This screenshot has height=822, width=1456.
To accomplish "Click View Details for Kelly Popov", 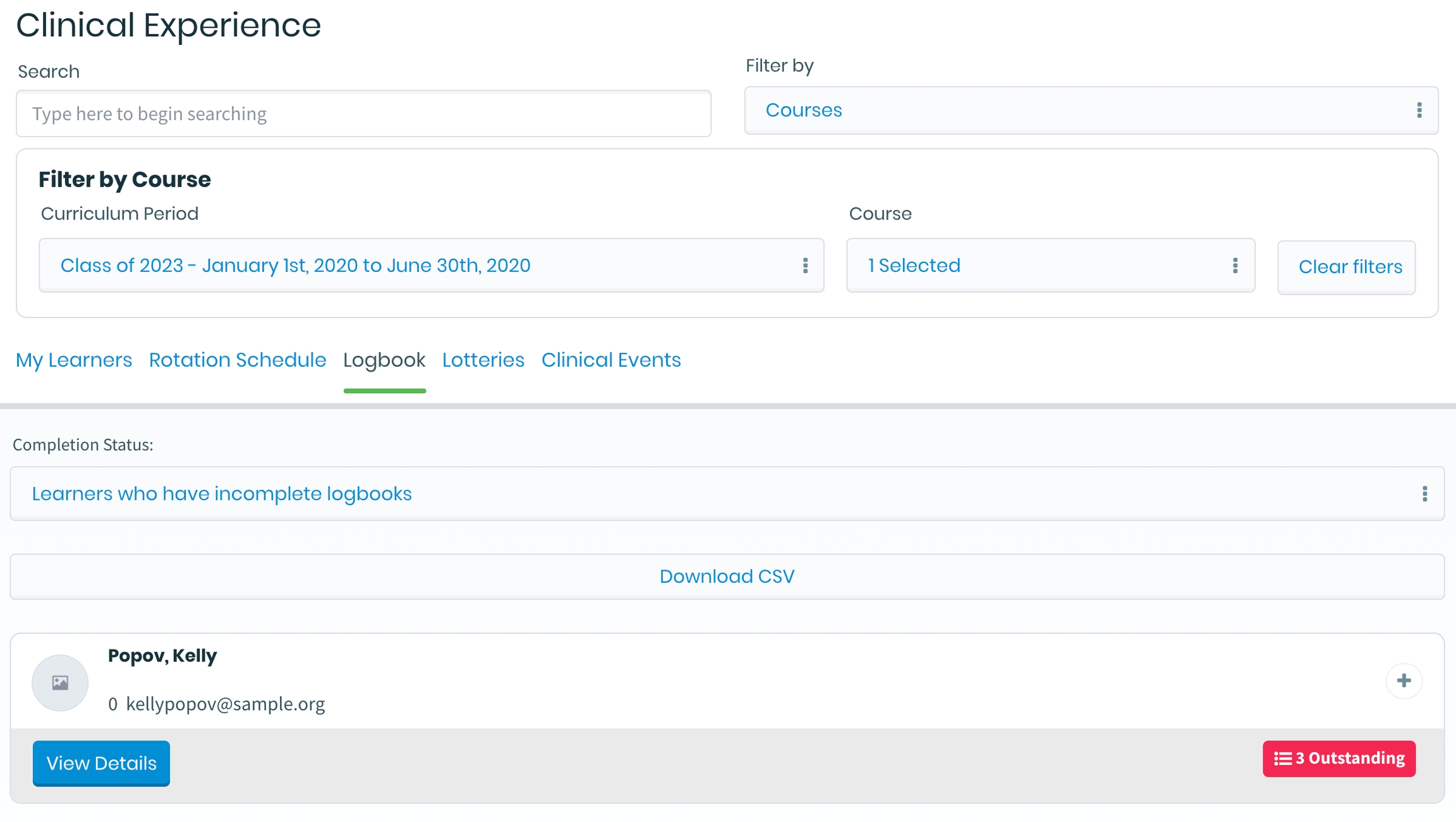I will click(101, 763).
